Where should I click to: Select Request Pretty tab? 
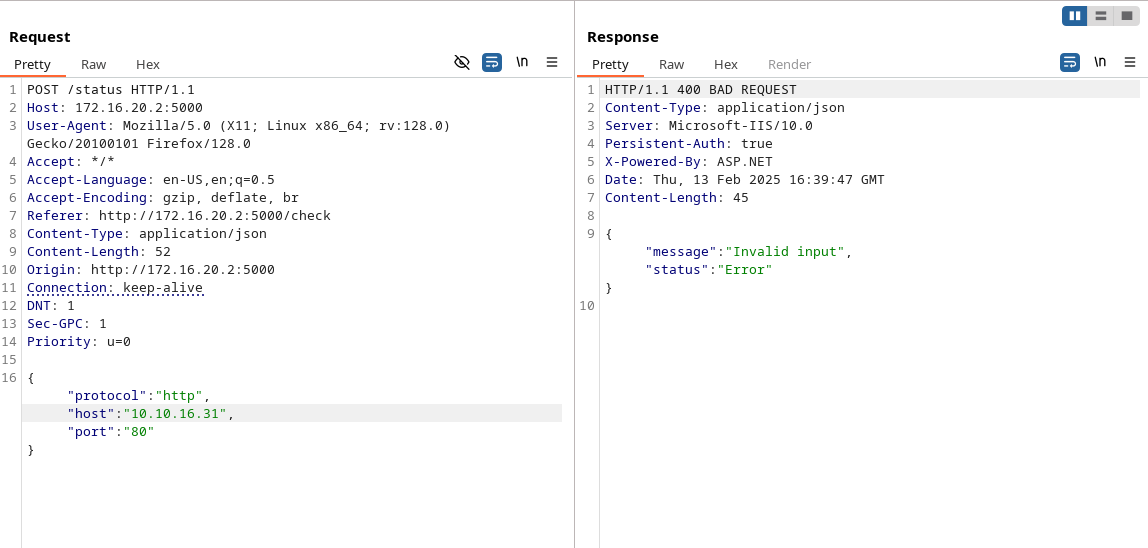point(32,64)
